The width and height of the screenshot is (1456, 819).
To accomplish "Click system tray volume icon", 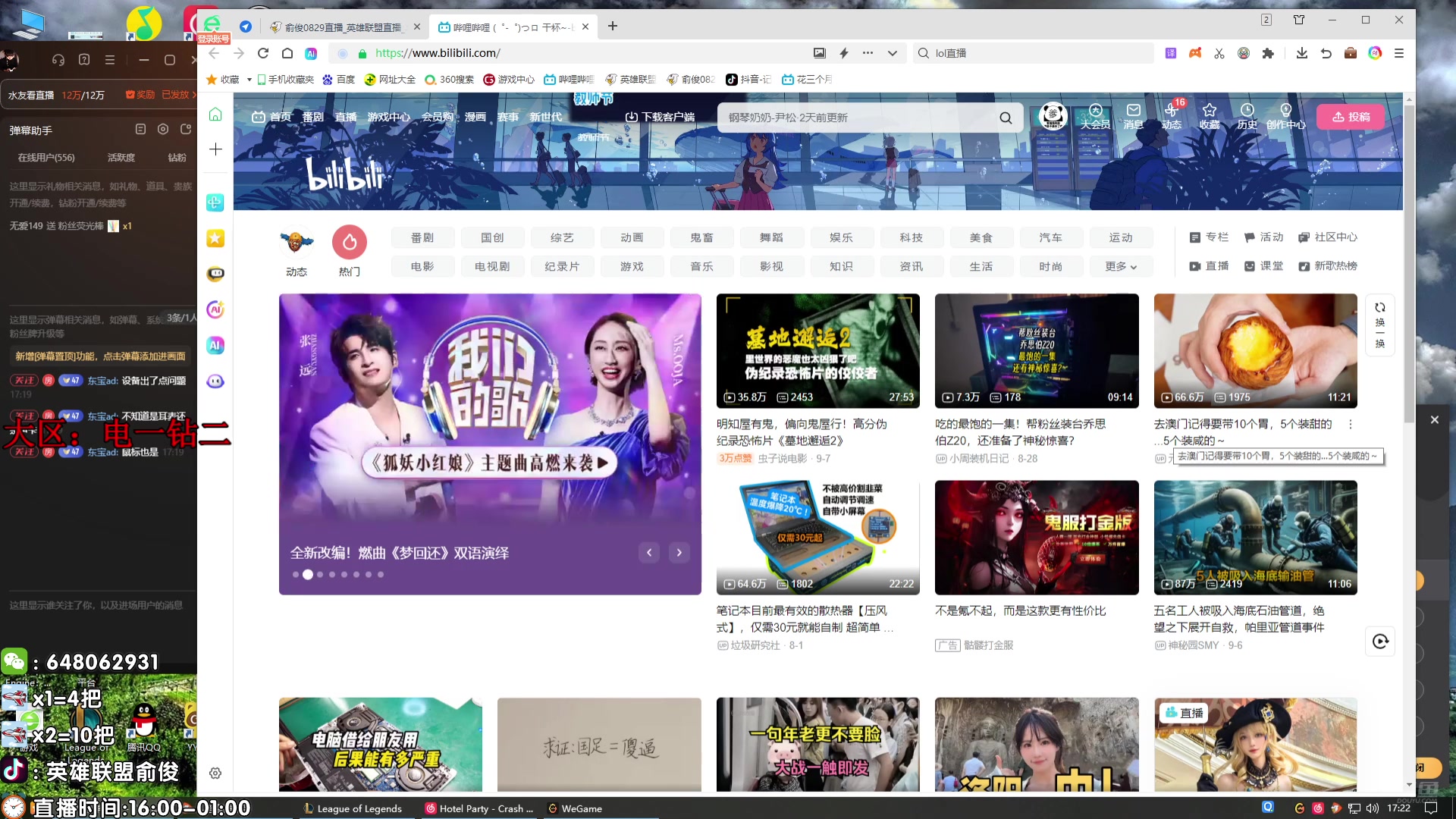I will click(1373, 808).
